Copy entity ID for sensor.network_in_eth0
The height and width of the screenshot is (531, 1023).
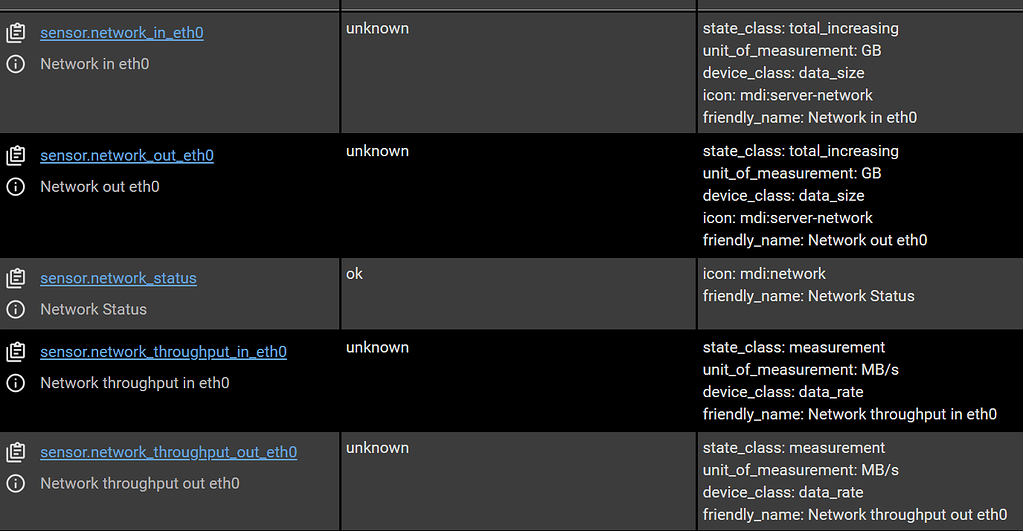(16, 33)
